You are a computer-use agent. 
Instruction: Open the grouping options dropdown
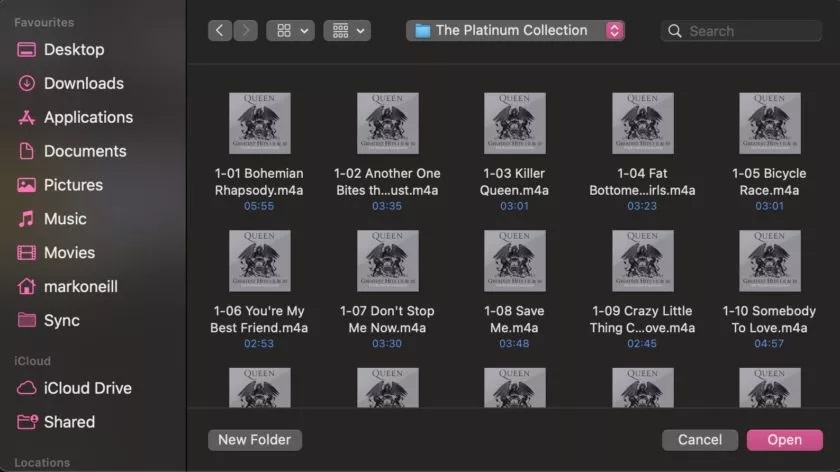(x=347, y=31)
